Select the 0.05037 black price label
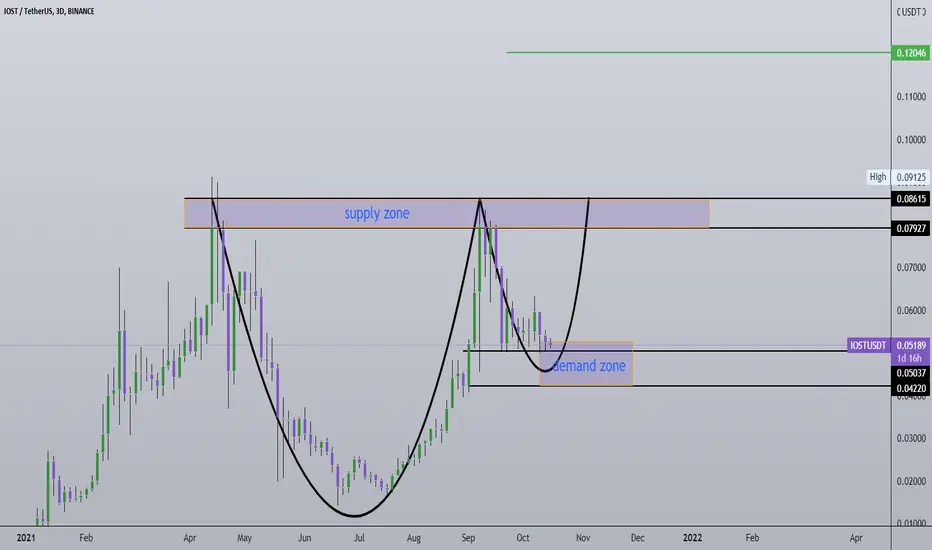This screenshot has height=550, width=932. [911, 373]
